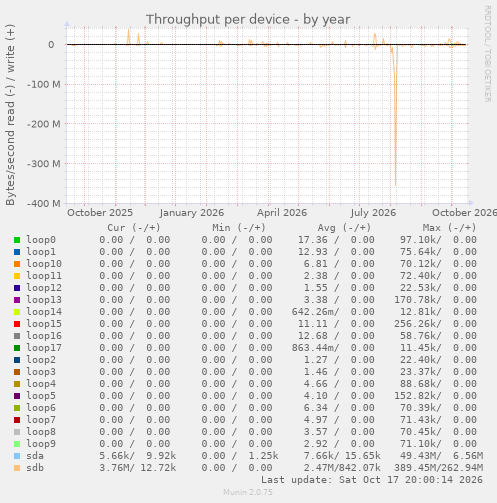Click loop5 max value 152.82k
The width and height of the screenshot is (497, 503).
[416, 396]
